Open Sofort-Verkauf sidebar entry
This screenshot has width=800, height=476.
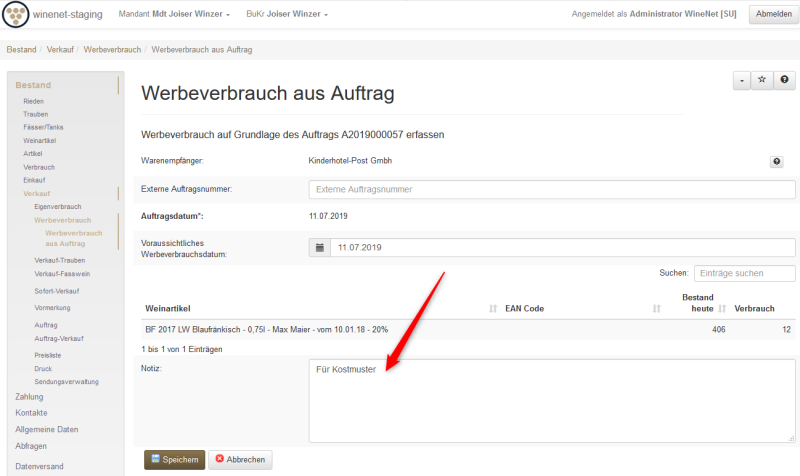coord(57,291)
